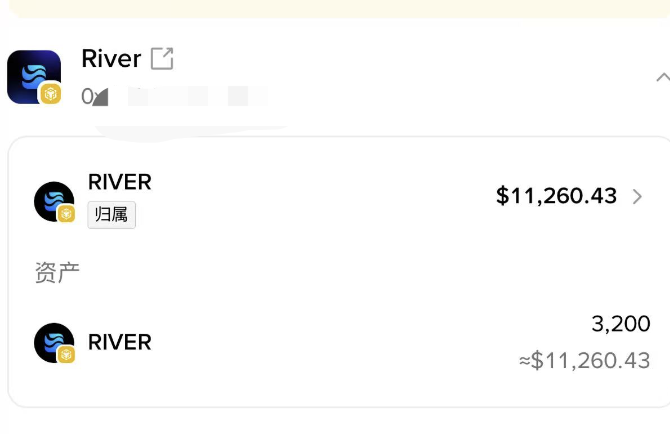670x434 pixels.
Task: Collapse the River section with the top chevron
Action: pyautogui.click(x=661, y=77)
